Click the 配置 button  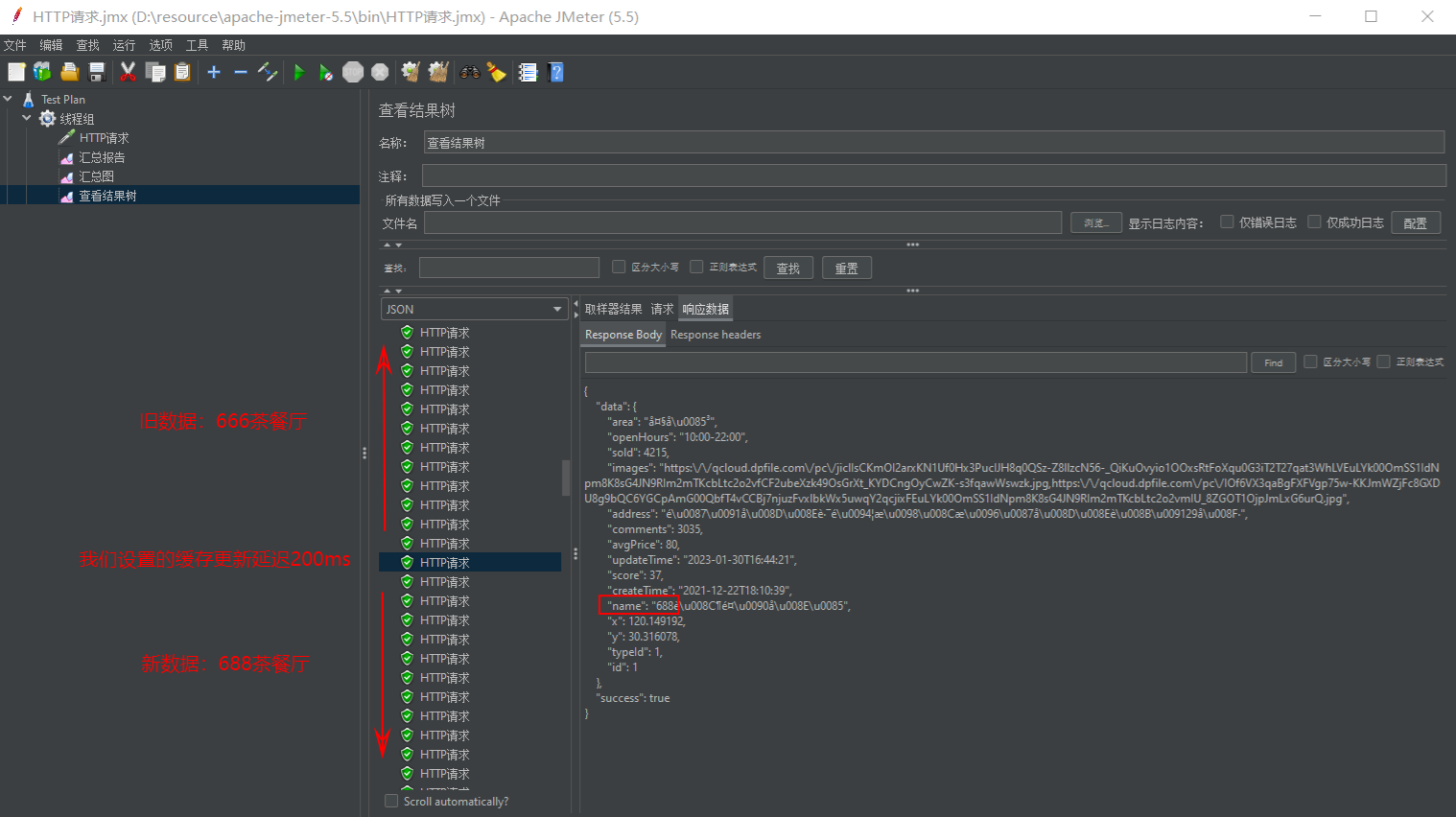(x=1416, y=222)
